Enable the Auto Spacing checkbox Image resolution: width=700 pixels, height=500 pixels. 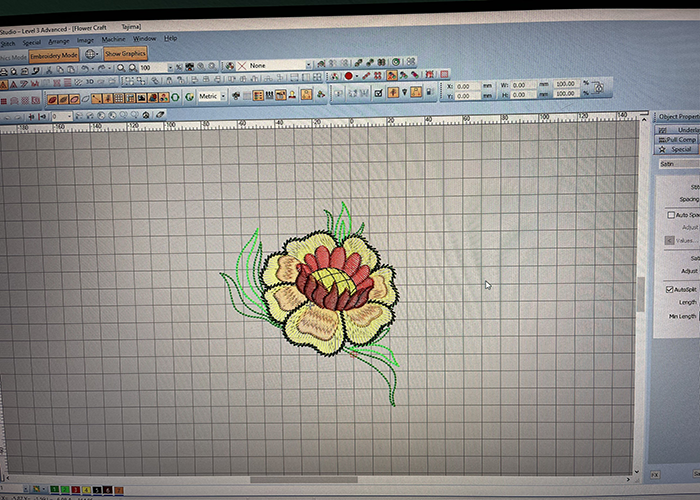point(671,215)
